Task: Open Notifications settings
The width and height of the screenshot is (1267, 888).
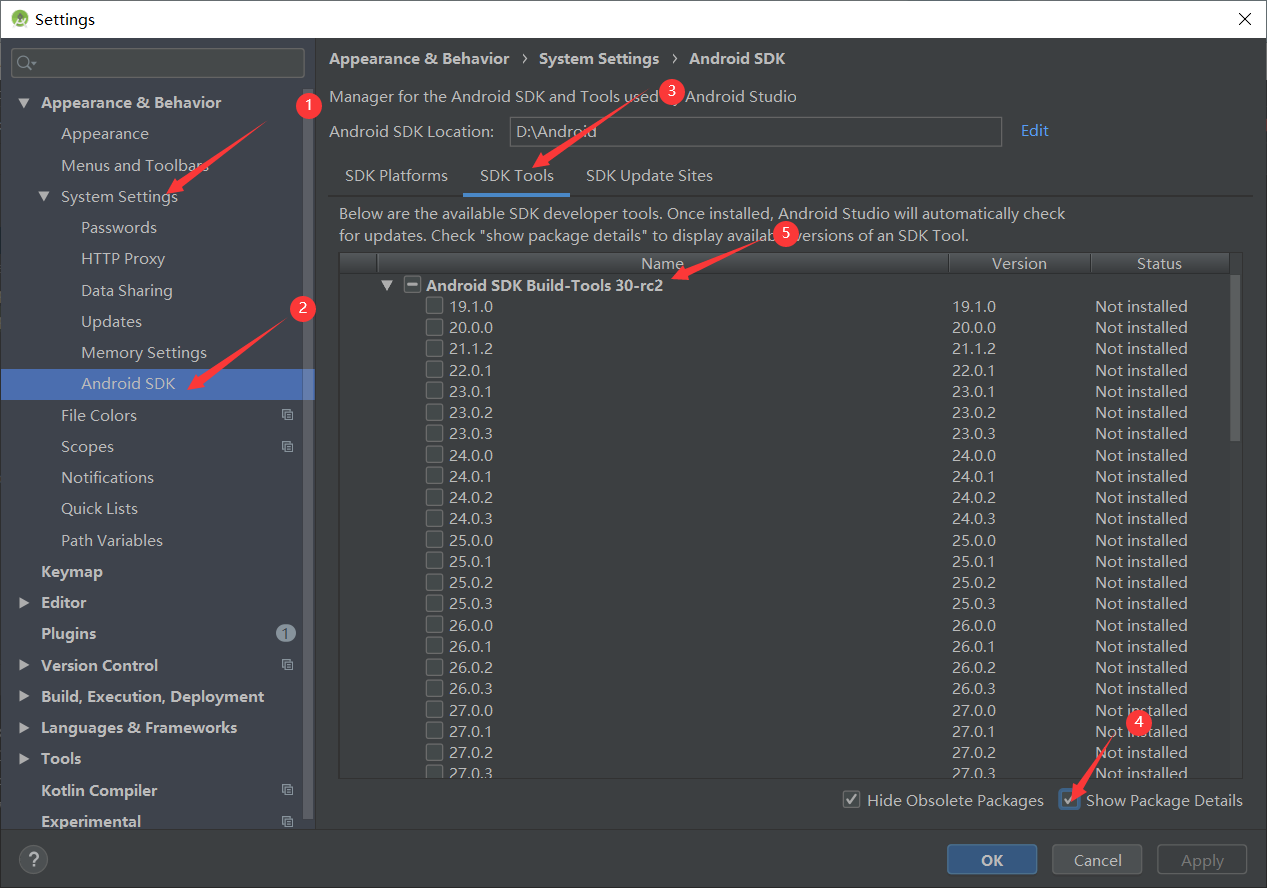Action: click(108, 478)
